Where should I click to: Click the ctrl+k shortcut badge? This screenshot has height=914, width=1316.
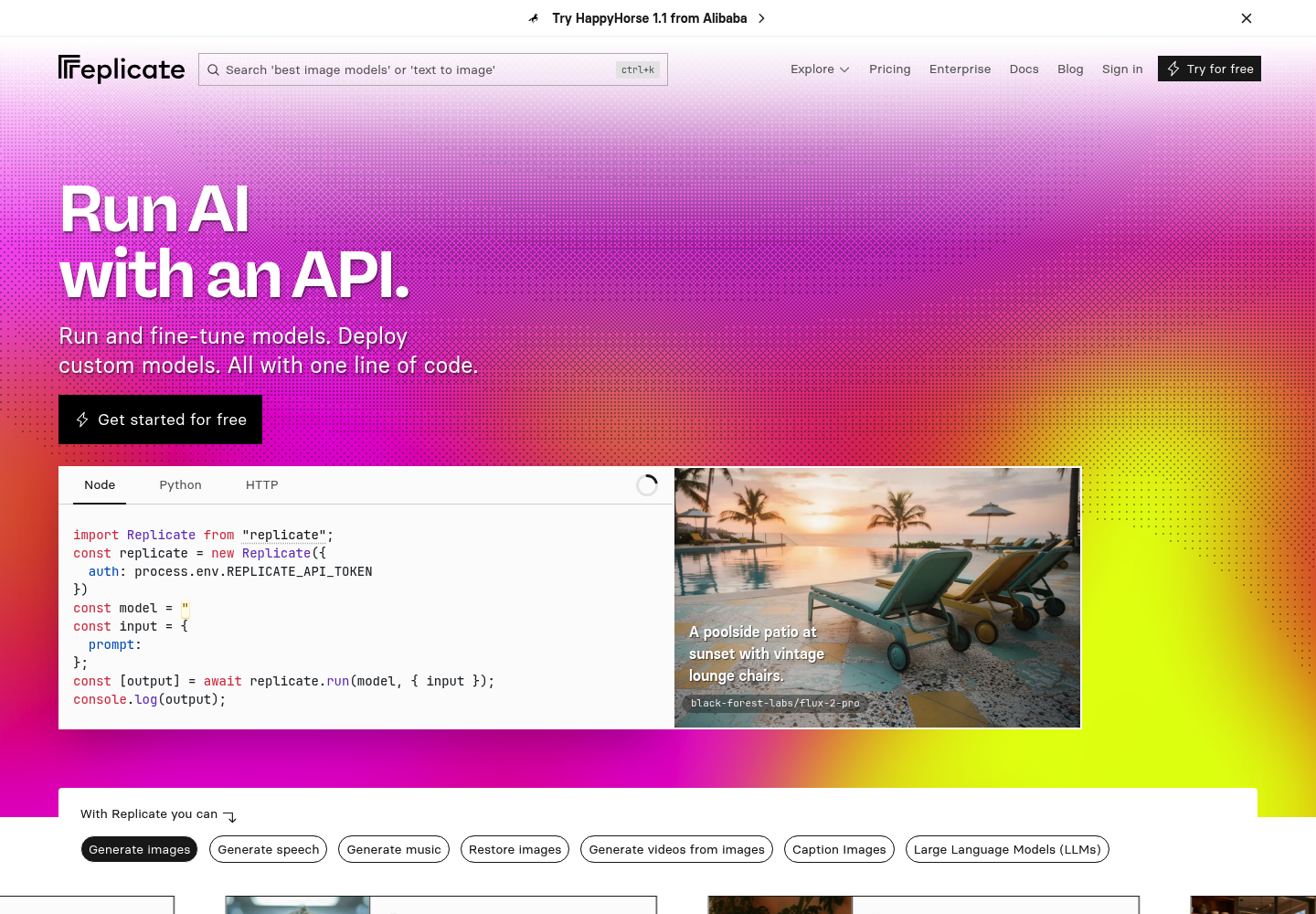638,69
